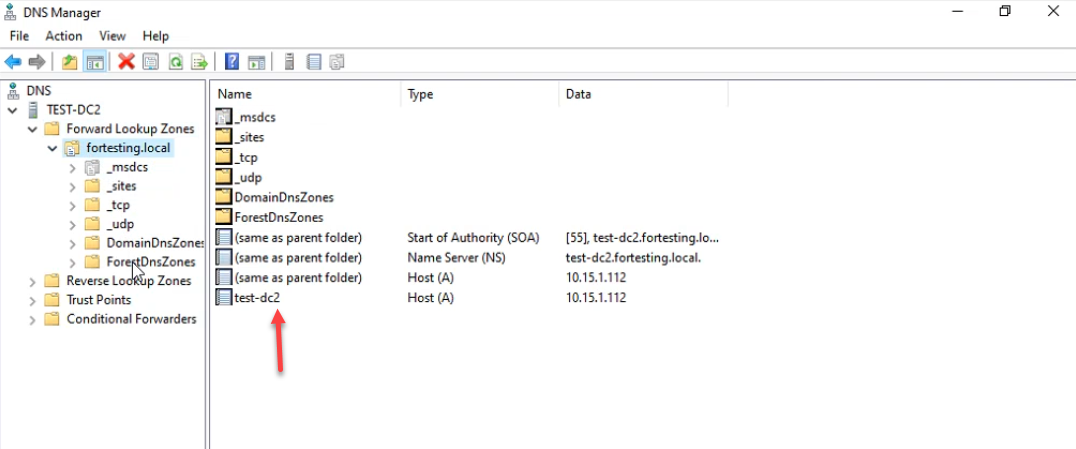Click the blue Back arrow in toolbar
1076x449 pixels.
(12, 62)
